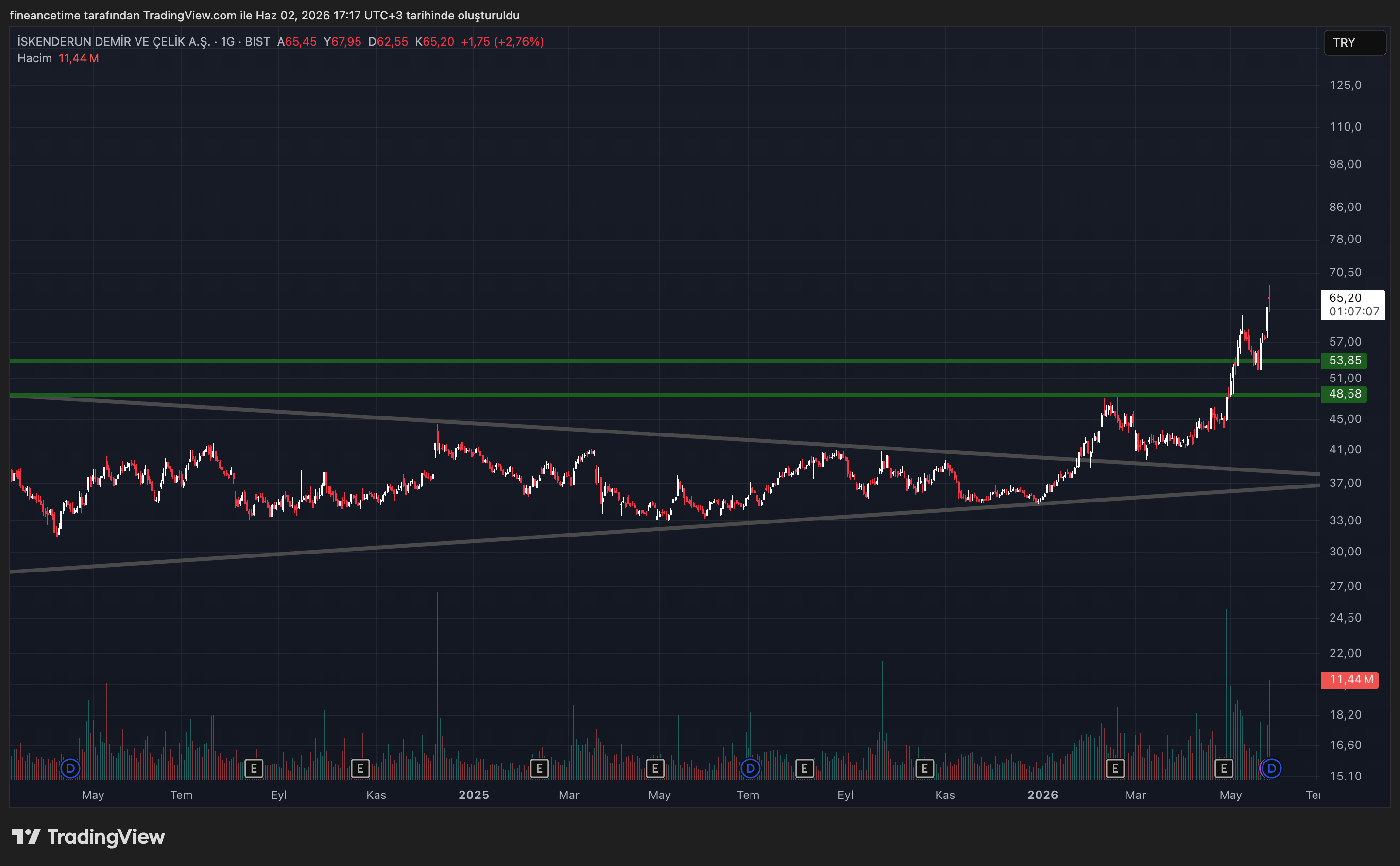The width and height of the screenshot is (1400, 866).
Task: Open the latest dividend D marker by last candle
Action: [1271, 768]
